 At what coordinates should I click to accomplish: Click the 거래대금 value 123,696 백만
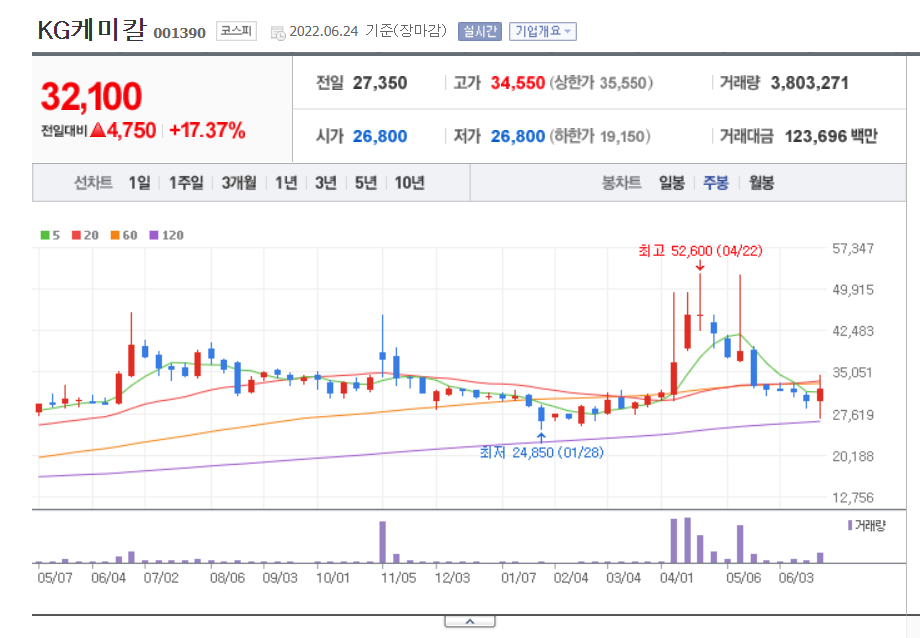pos(831,137)
